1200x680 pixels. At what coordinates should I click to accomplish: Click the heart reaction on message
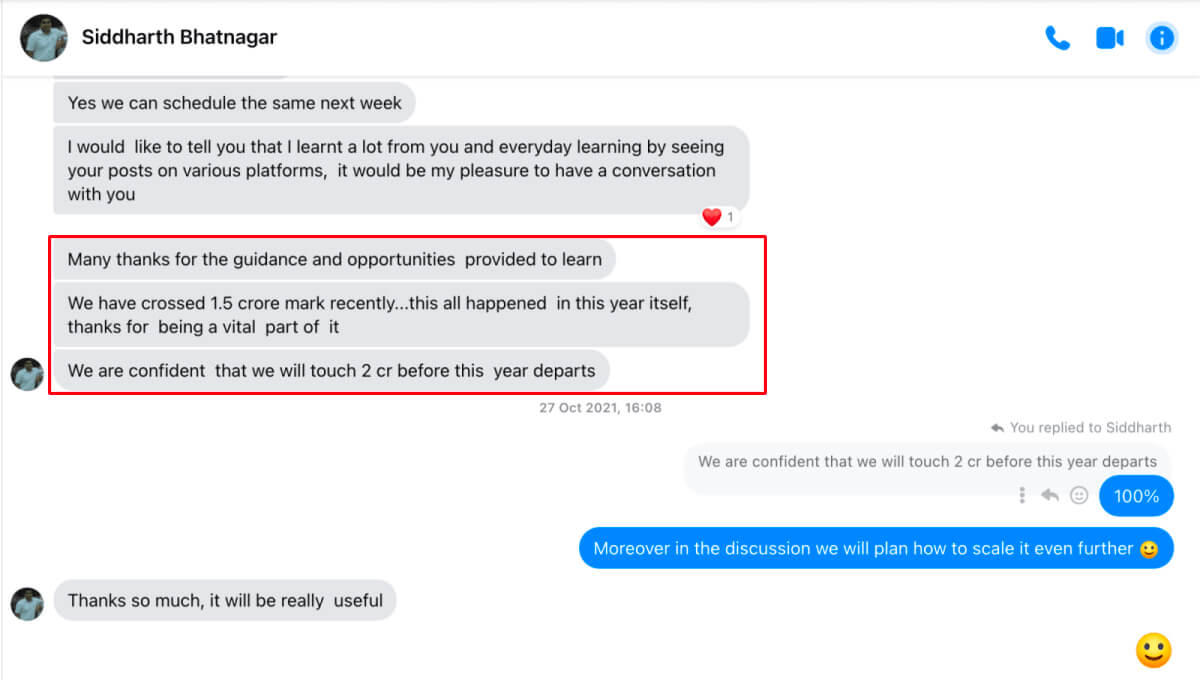point(713,217)
